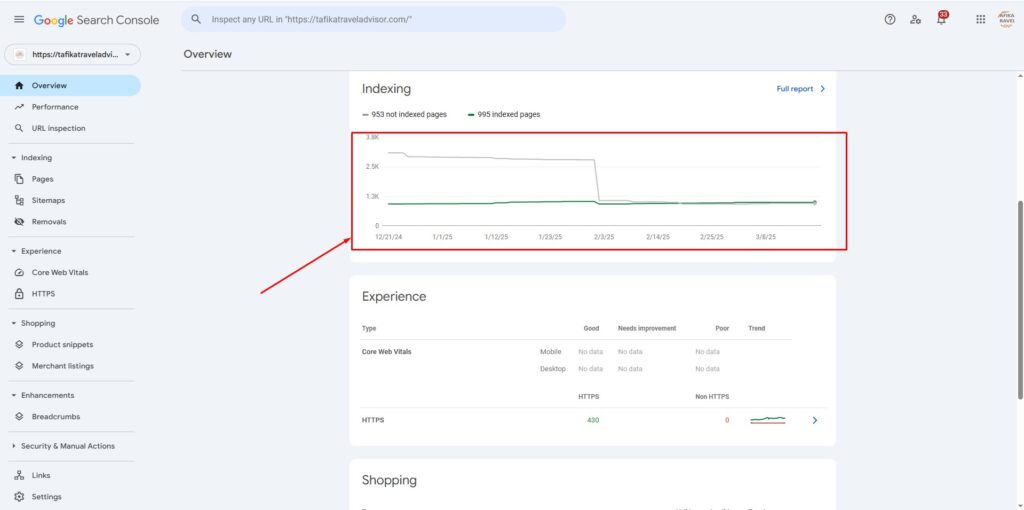This screenshot has height=510, width=1024.
Task: Collapse the Experience sidebar section
Action: click(x=14, y=251)
